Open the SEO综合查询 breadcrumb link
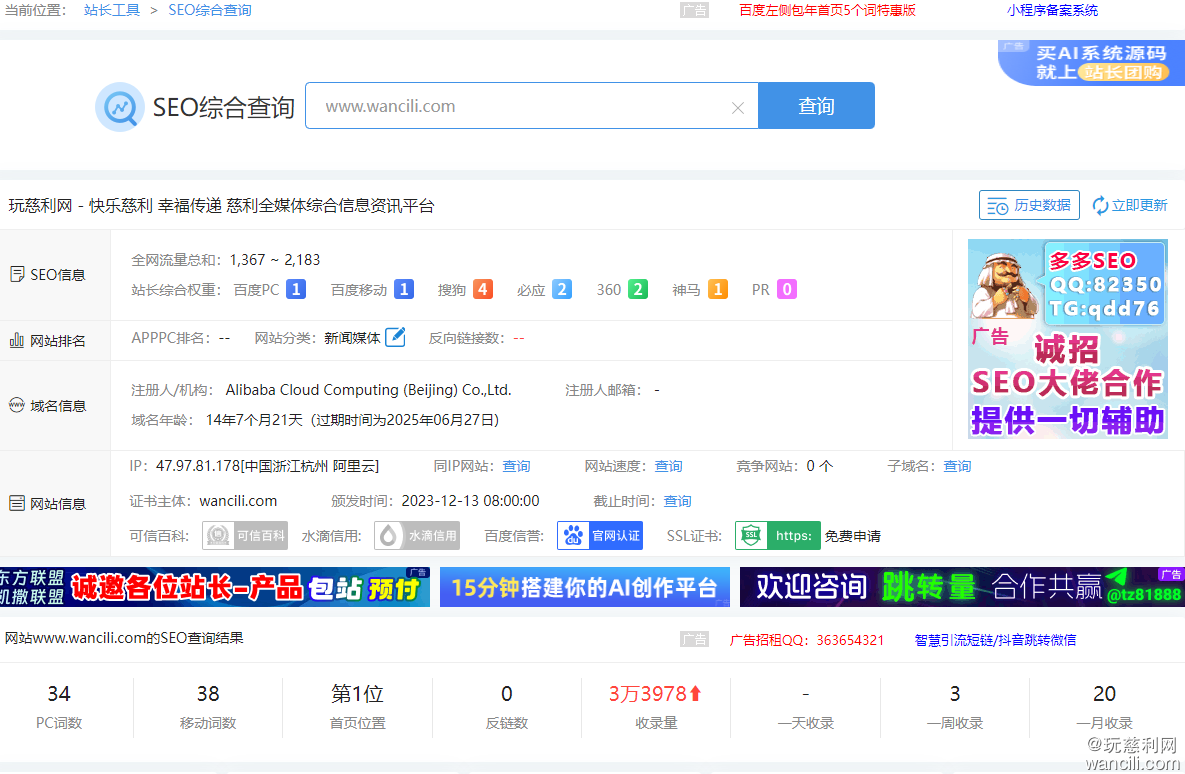 pyautogui.click(x=209, y=10)
